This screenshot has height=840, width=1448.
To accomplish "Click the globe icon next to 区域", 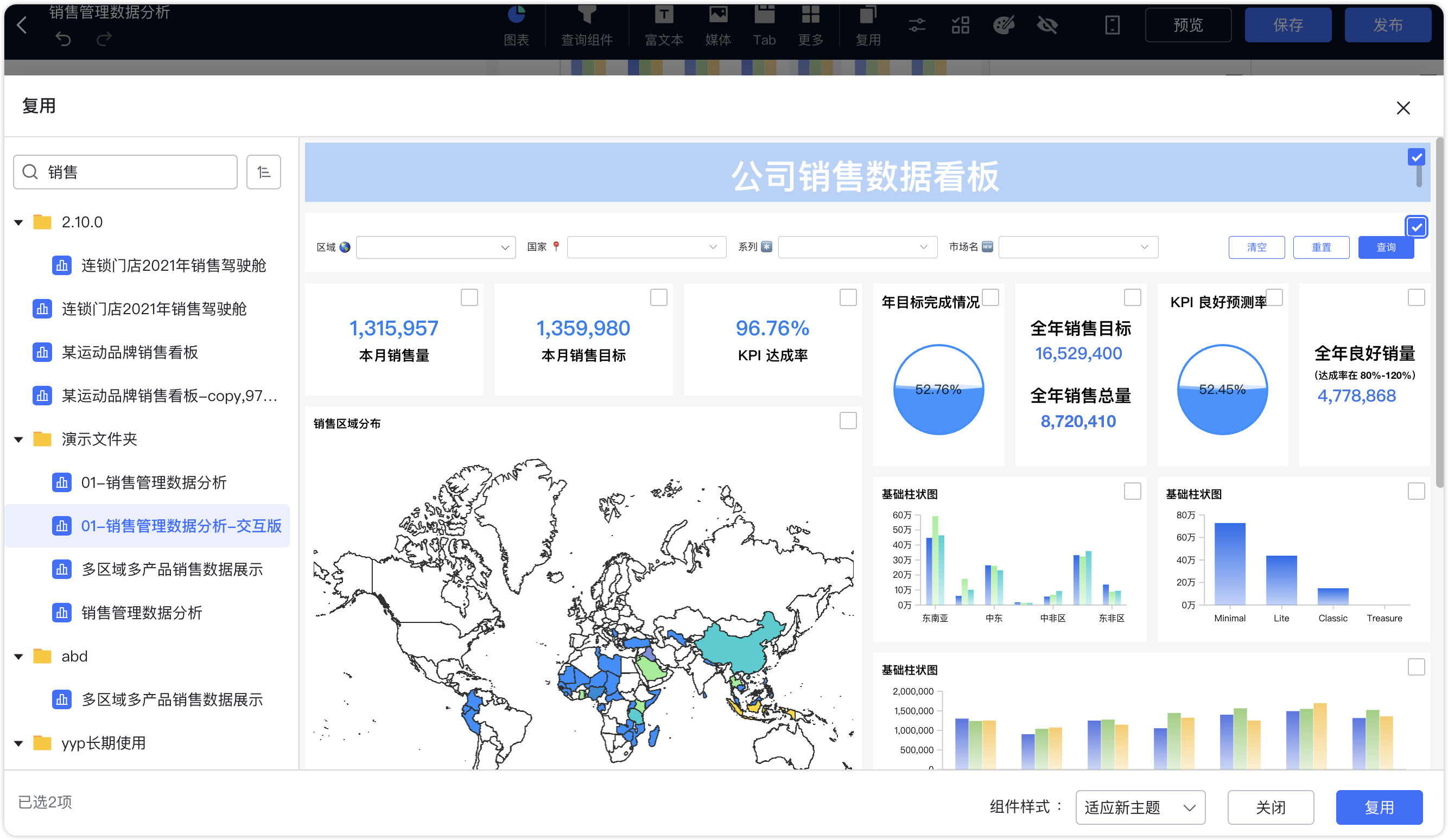I will tap(345, 246).
